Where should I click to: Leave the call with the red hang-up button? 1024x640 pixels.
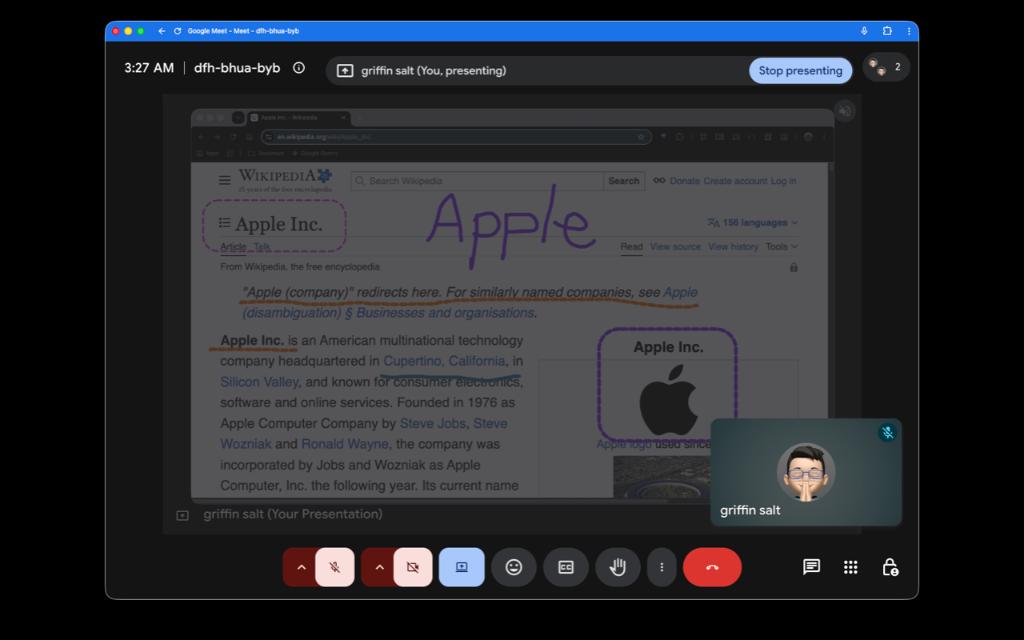pyautogui.click(x=712, y=567)
